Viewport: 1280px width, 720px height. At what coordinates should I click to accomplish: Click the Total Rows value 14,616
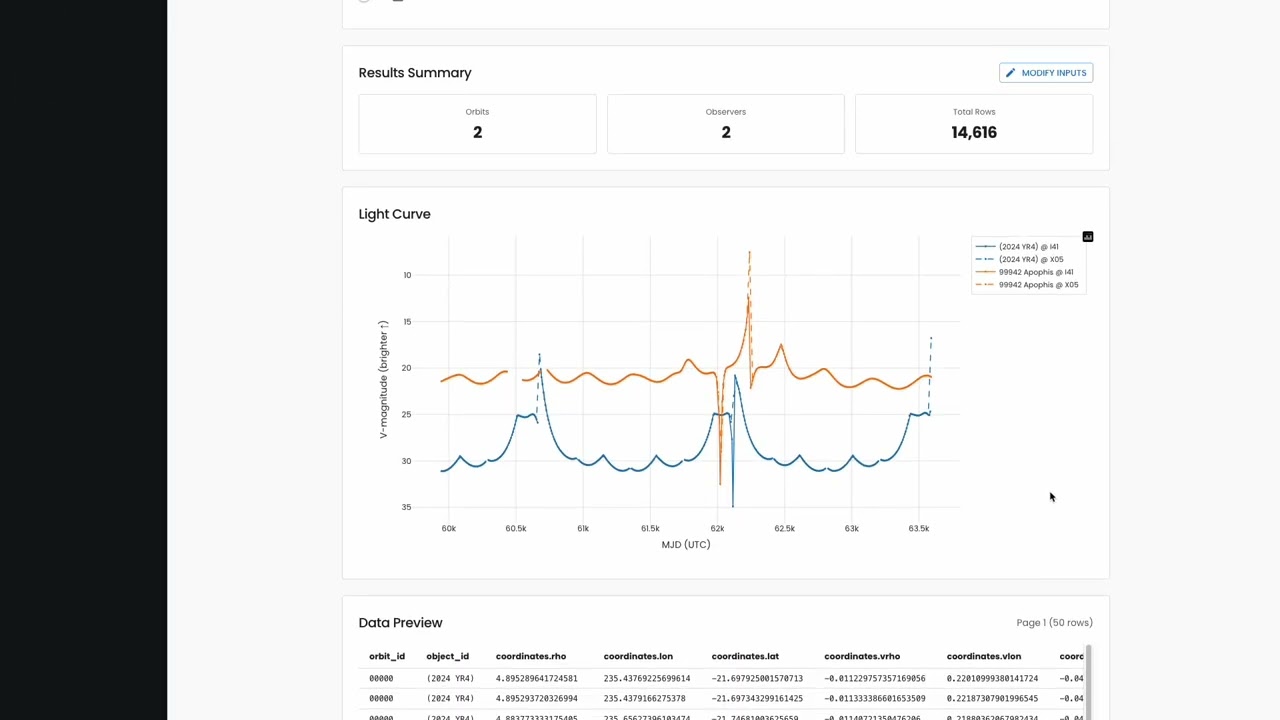(974, 132)
